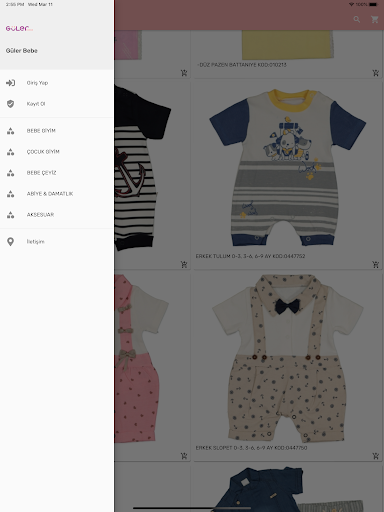The height and width of the screenshot is (512, 384).
Task: Add ERKEK SLOPET product to cart icon
Action: click(x=375, y=456)
